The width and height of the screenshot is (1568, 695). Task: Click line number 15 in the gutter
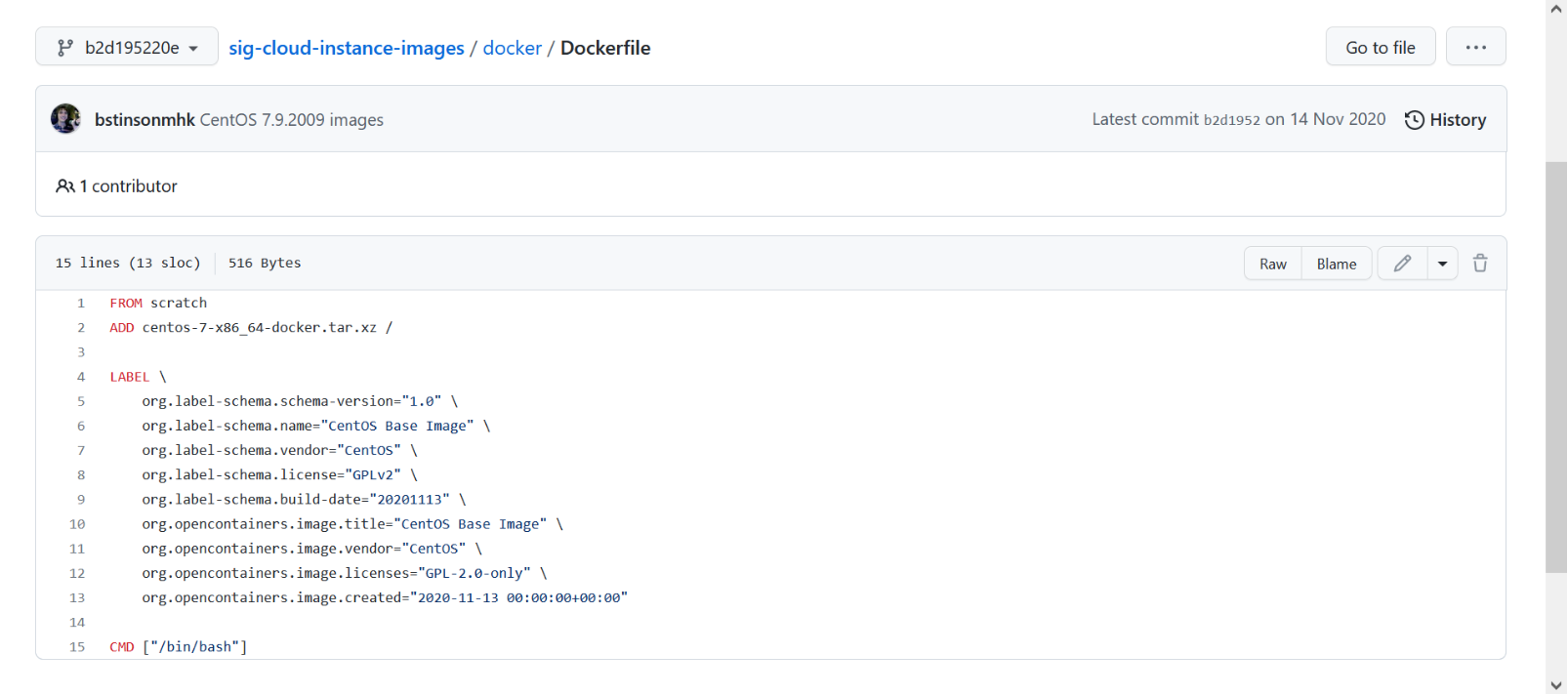pyautogui.click(x=77, y=647)
